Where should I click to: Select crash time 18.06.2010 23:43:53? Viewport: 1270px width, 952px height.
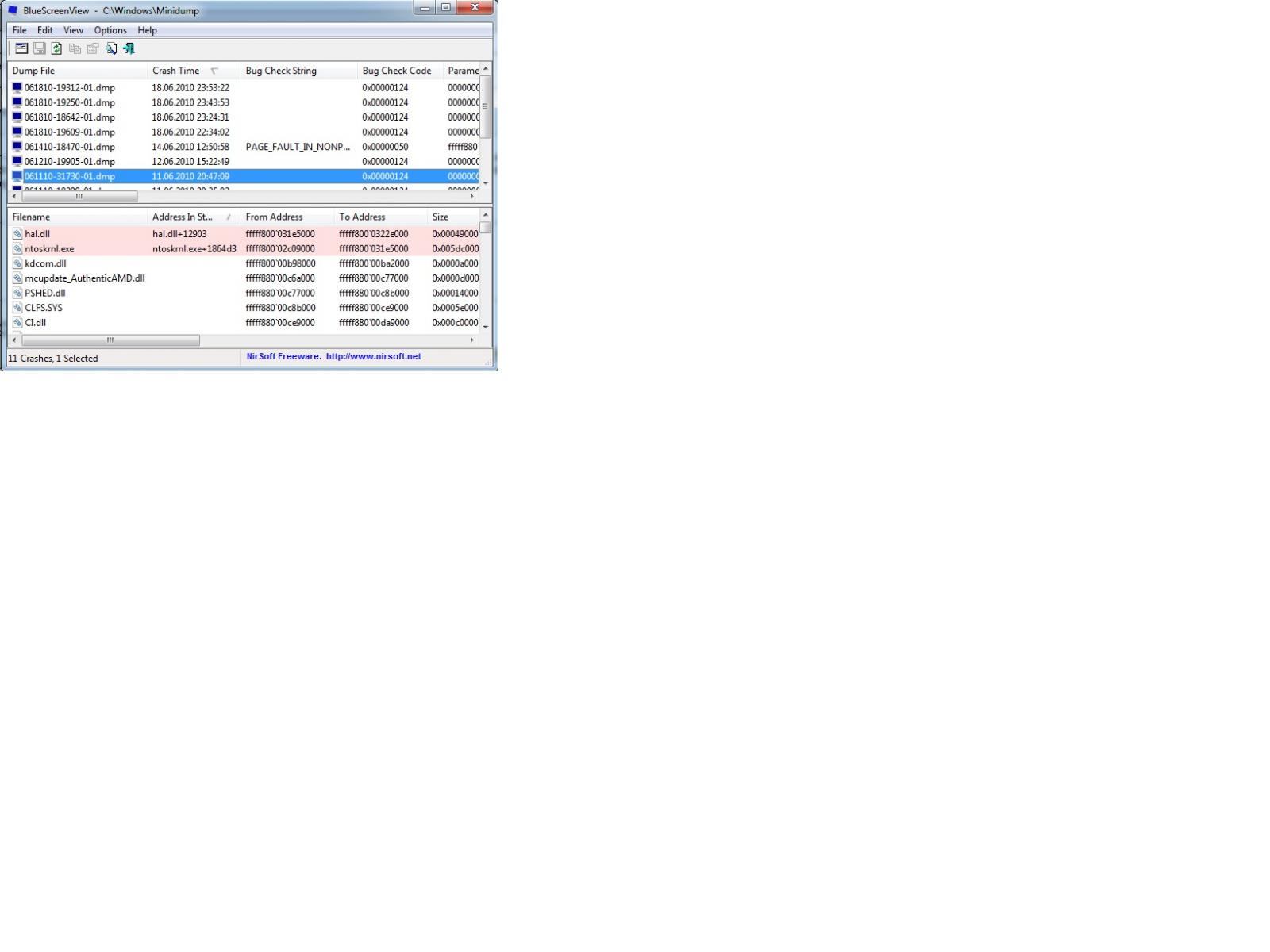[x=190, y=102]
